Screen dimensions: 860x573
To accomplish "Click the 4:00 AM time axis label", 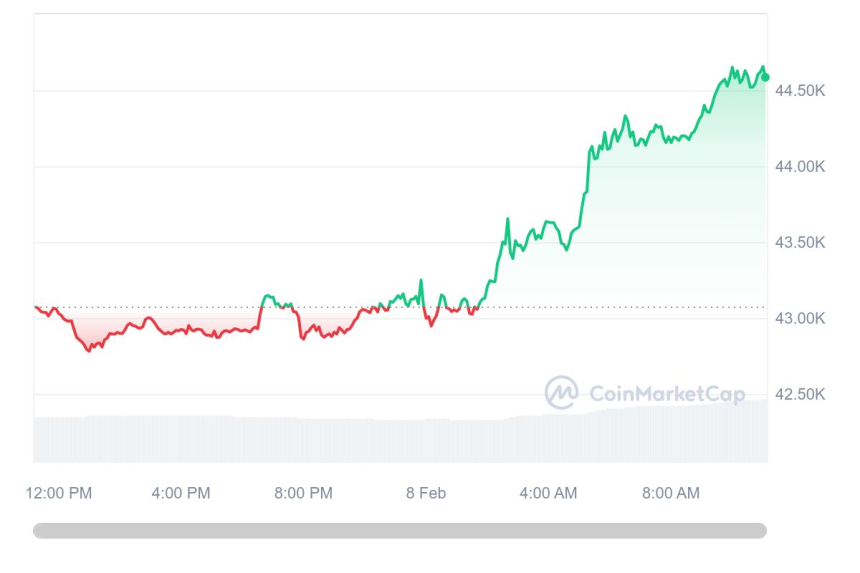I will [x=548, y=493].
